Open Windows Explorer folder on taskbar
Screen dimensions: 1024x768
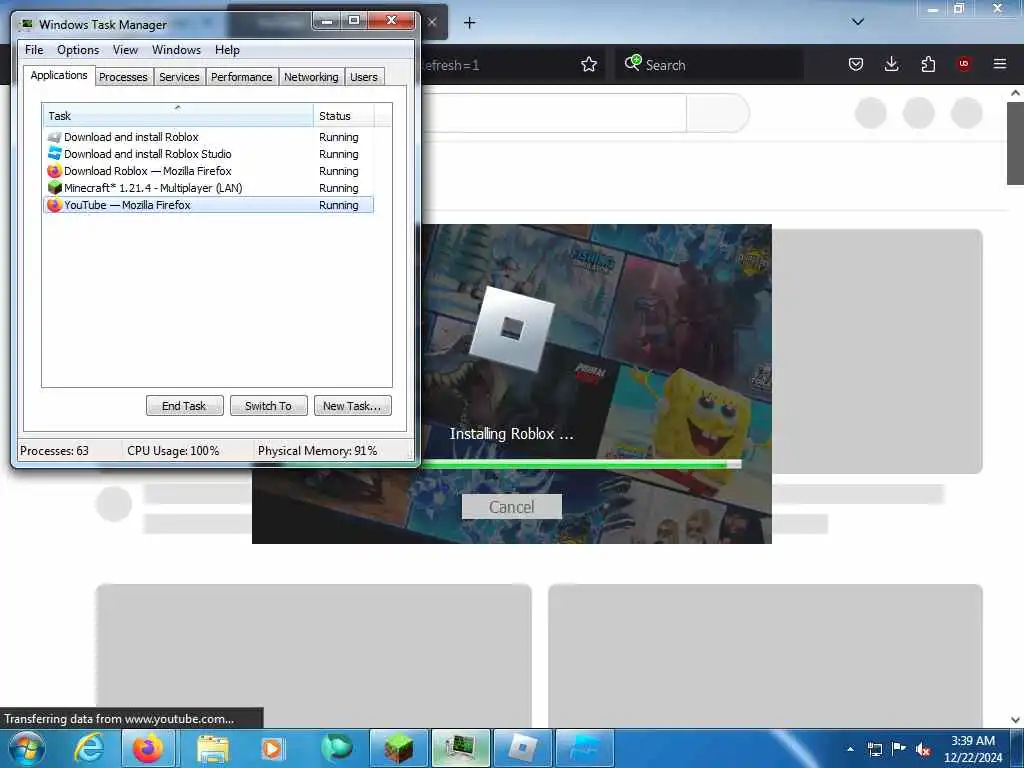point(213,748)
